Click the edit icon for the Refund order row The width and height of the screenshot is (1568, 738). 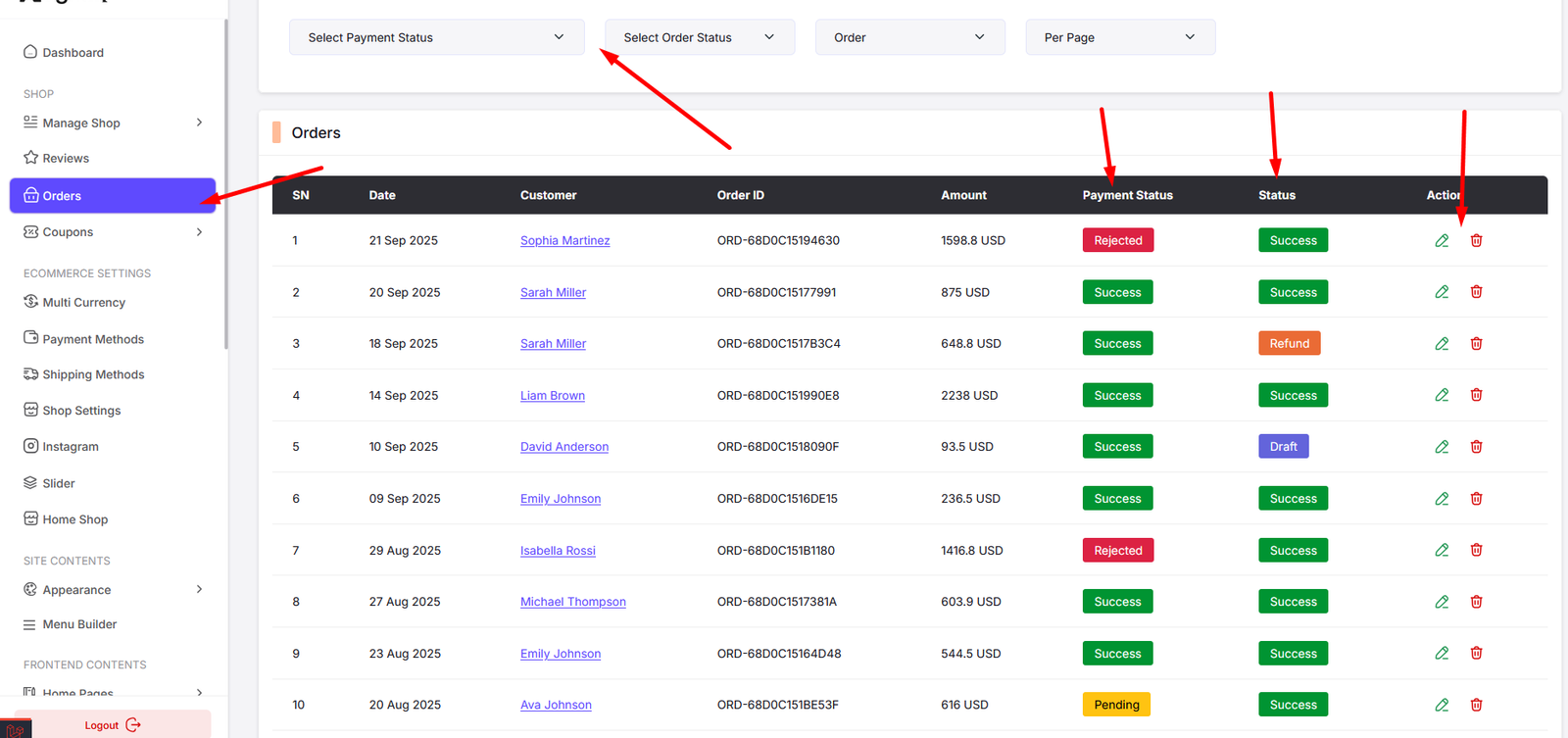[x=1442, y=344]
